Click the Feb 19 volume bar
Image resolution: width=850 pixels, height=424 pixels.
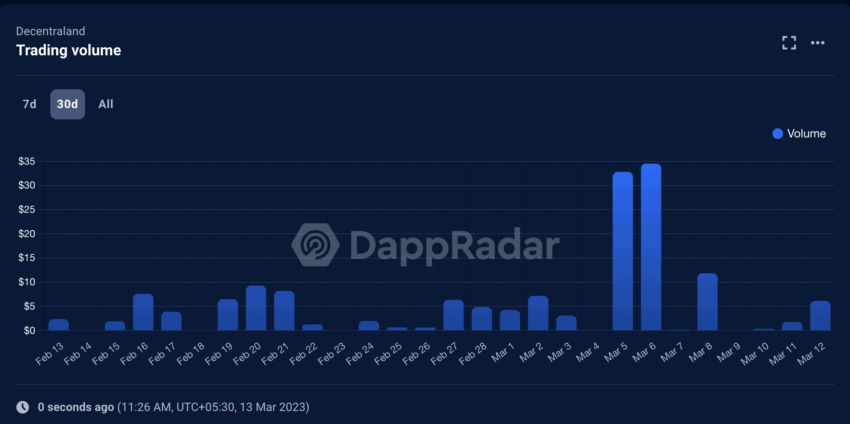tap(228, 315)
